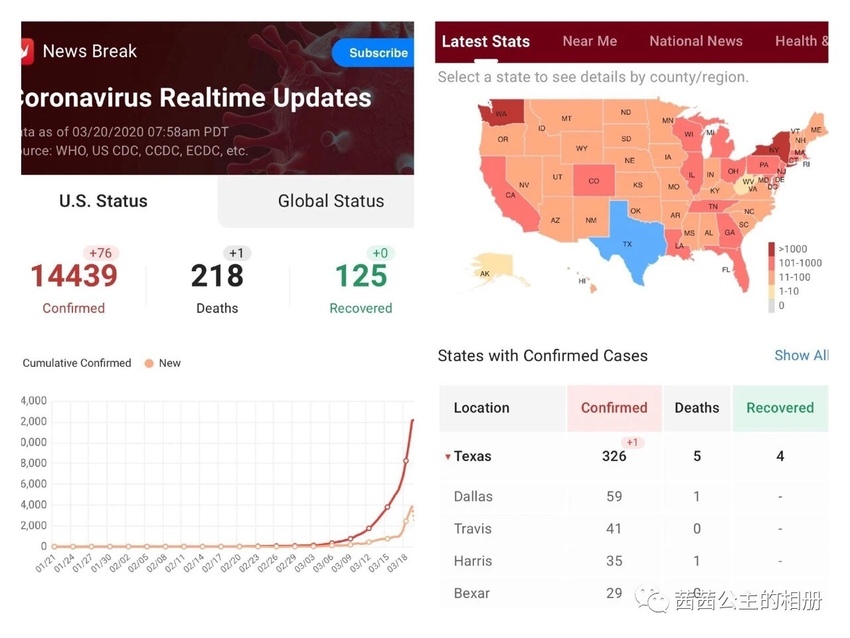Select Washington state on the map

[501, 112]
